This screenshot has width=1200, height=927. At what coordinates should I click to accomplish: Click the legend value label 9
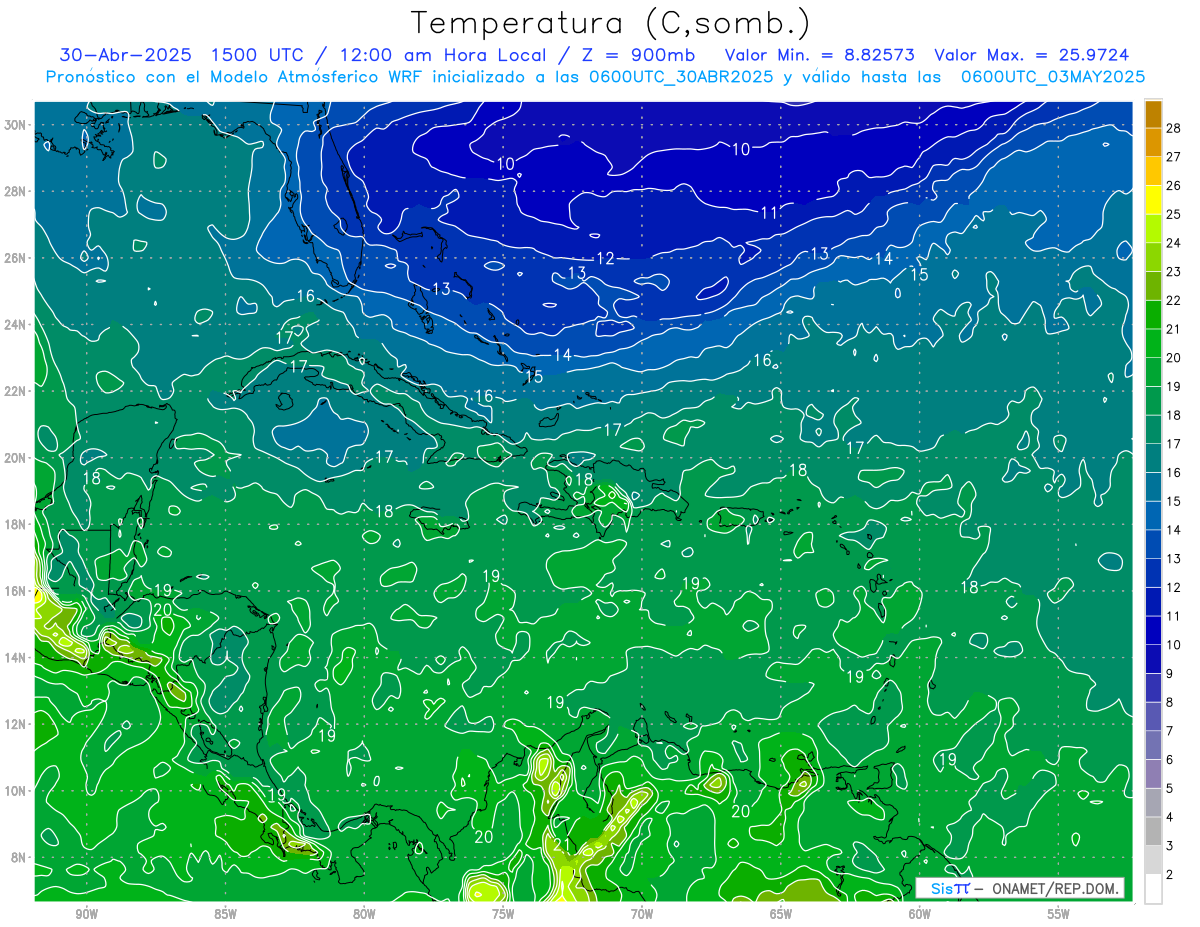click(1170, 674)
